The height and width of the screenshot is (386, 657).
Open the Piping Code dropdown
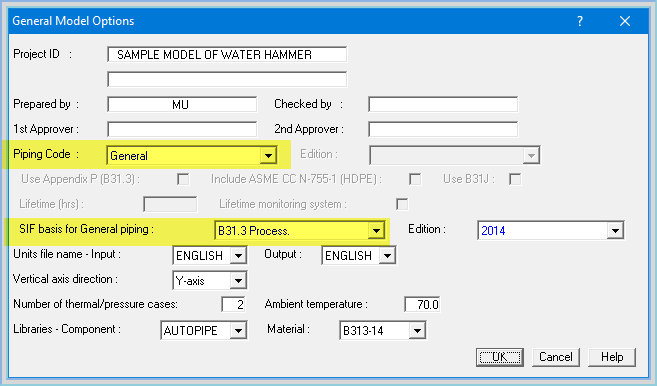tap(268, 155)
